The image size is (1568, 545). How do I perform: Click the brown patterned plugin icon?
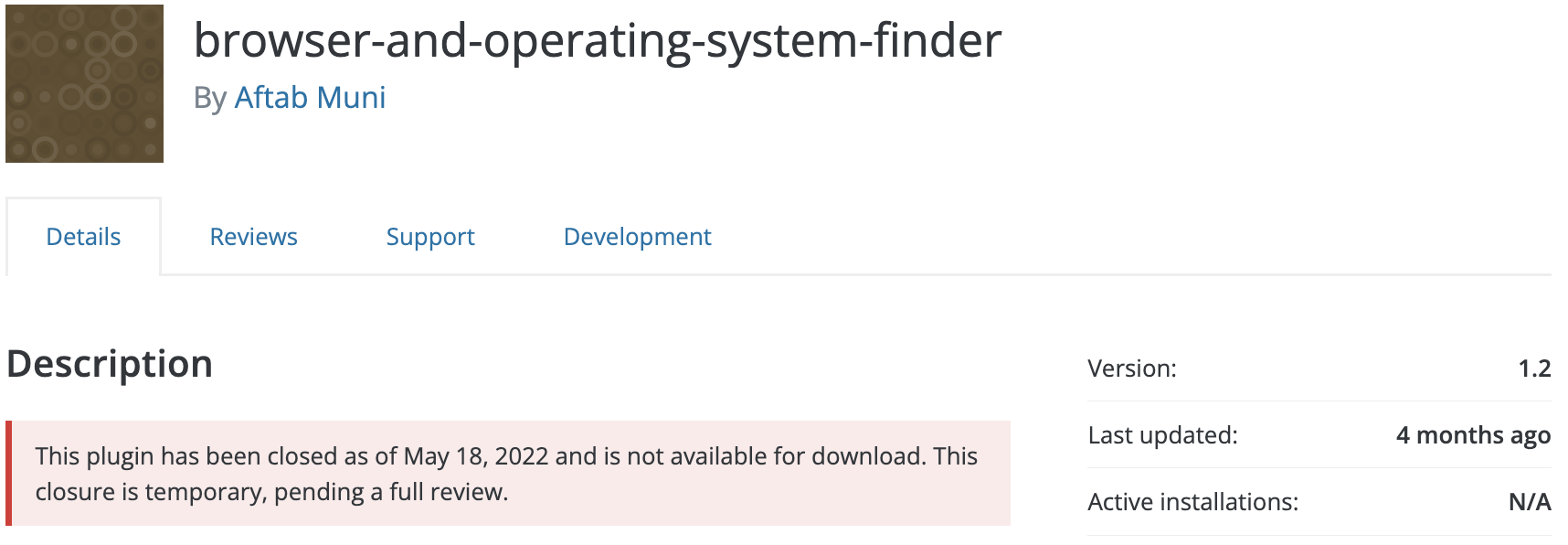pyautogui.click(x=84, y=83)
